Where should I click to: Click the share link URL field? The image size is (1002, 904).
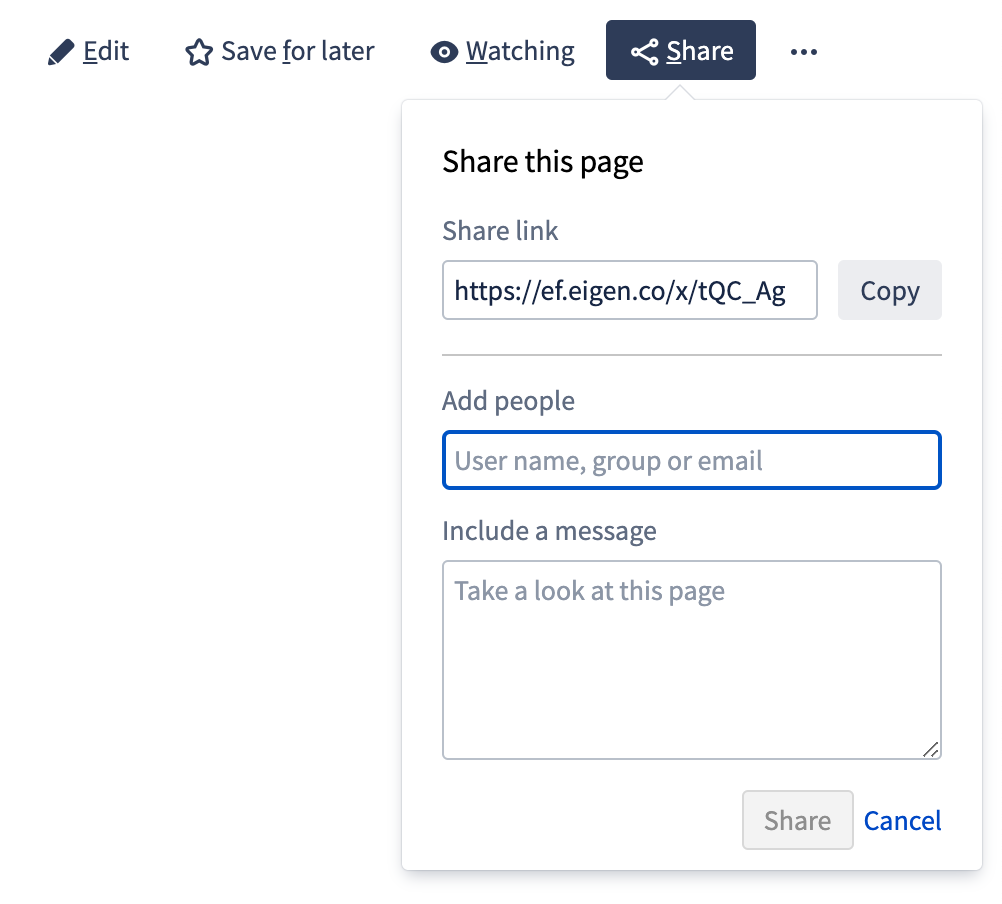point(629,290)
